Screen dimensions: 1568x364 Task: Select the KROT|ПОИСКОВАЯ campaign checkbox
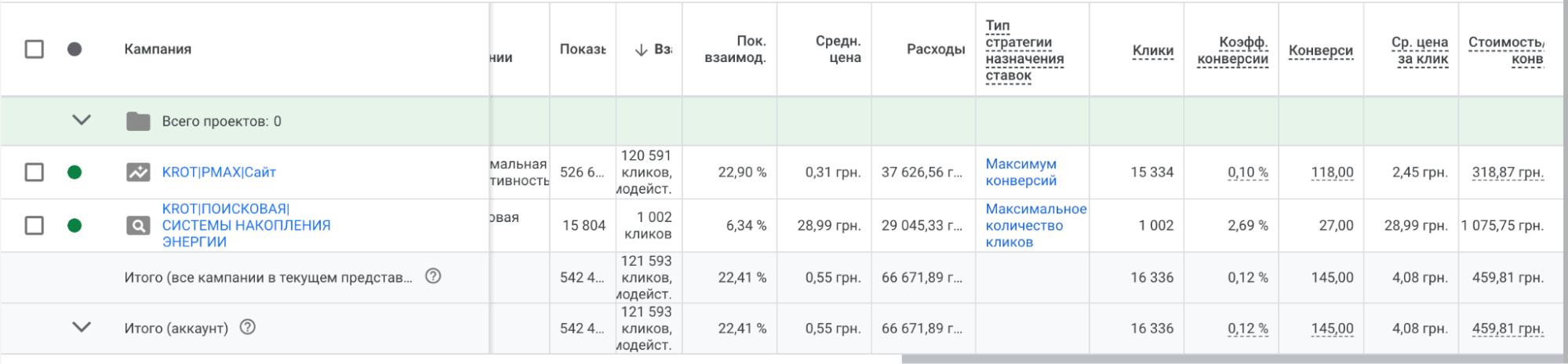[35, 226]
